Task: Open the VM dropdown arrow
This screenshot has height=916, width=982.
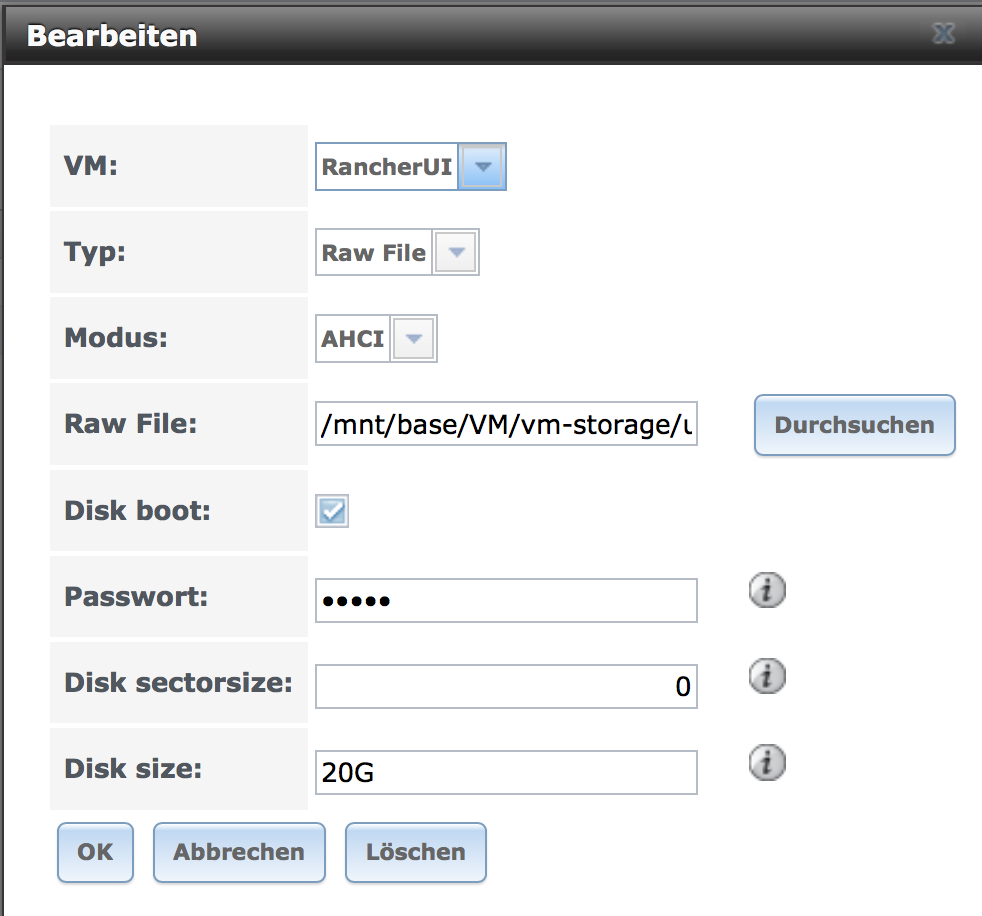Action: click(482, 167)
